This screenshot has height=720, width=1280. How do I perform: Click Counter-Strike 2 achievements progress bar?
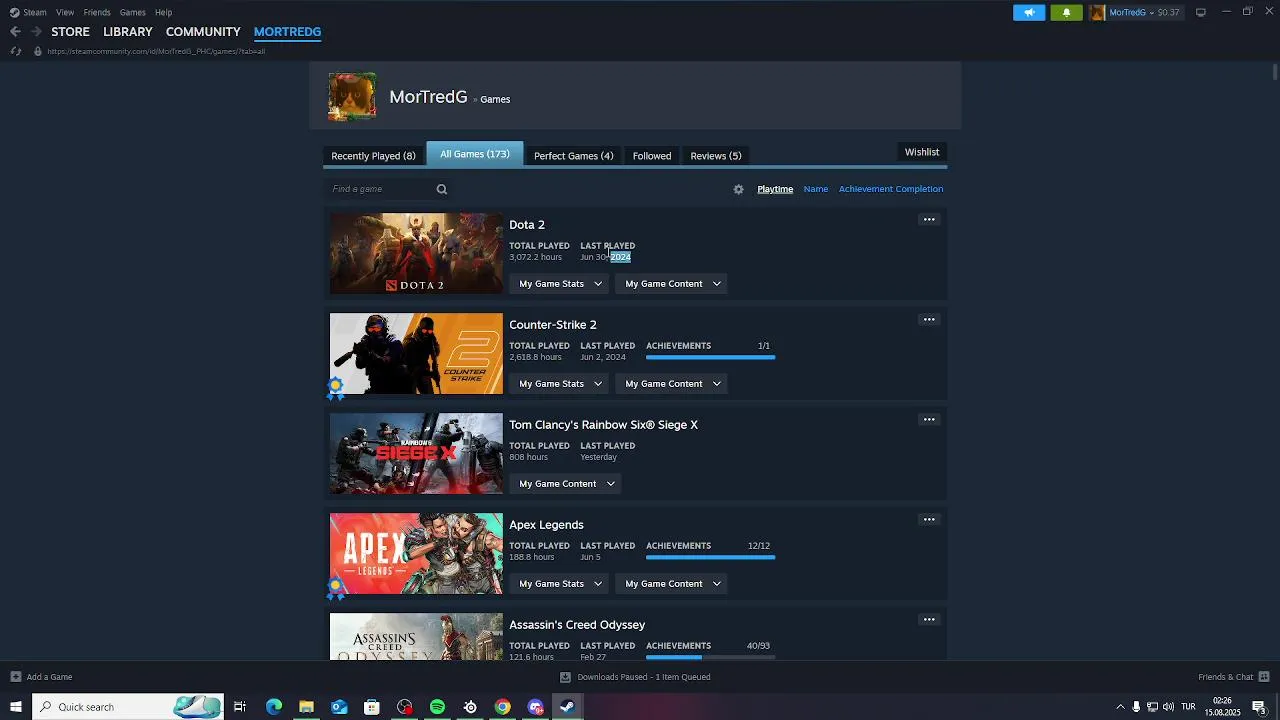coord(710,357)
